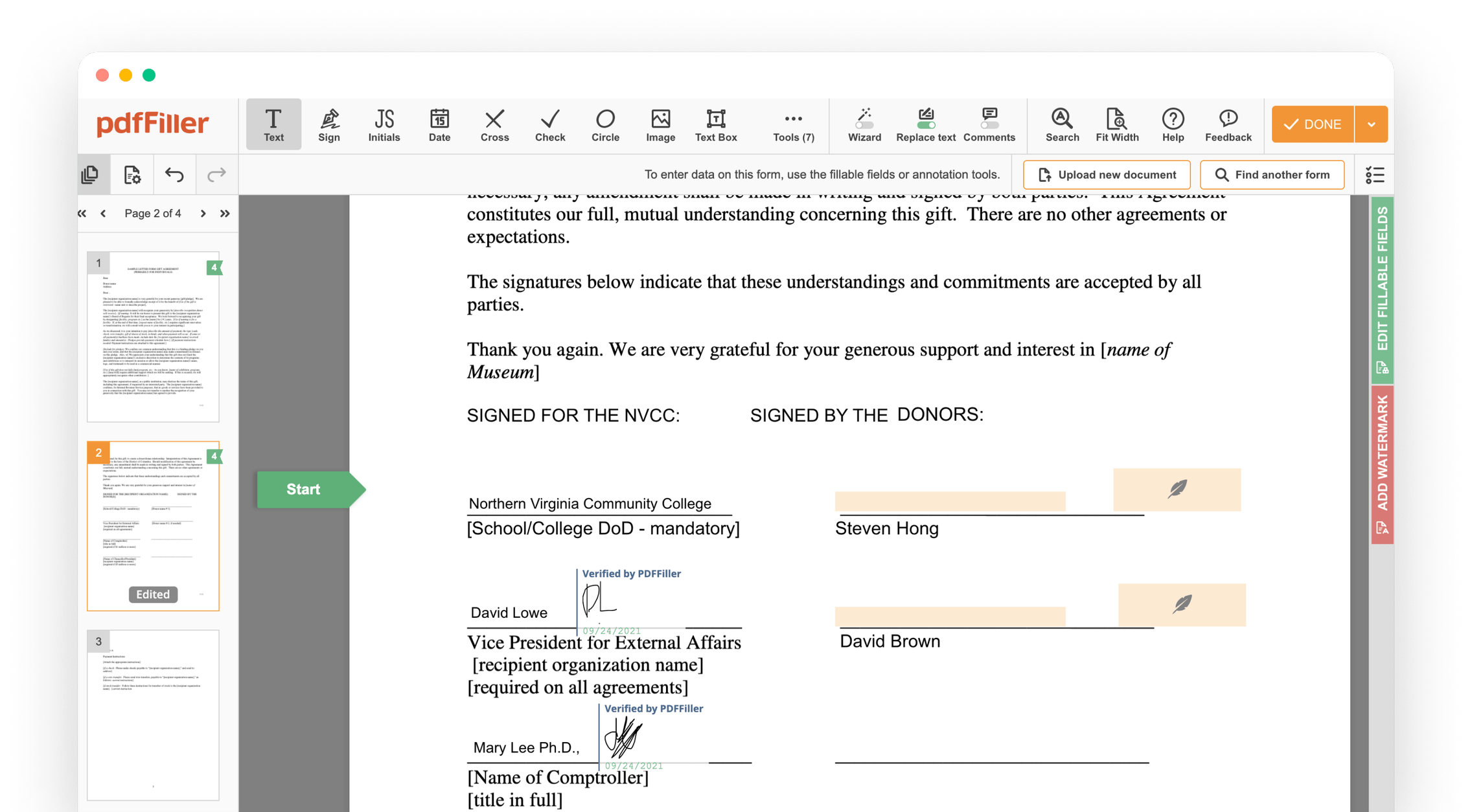Select the Initials tool

point(384,124)
